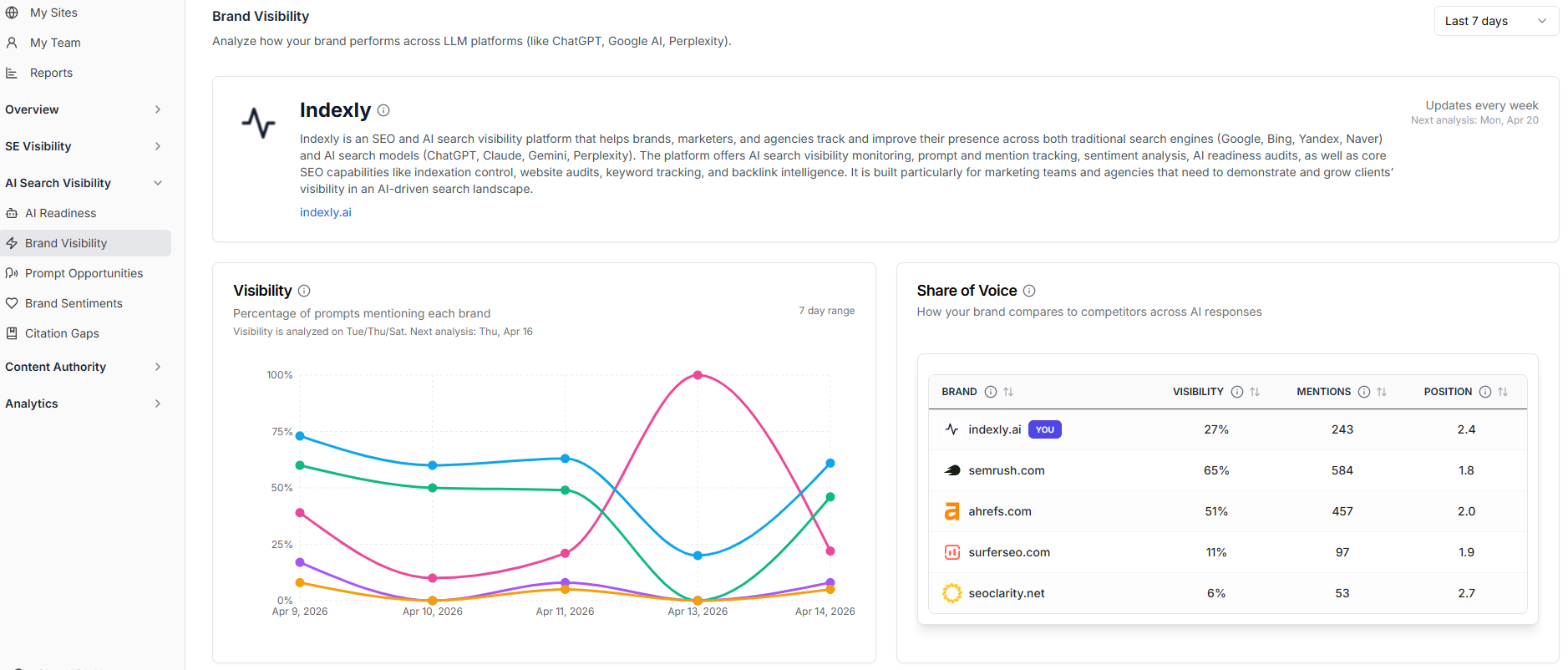Open Reports in sidebar
This screenshot has width=1568, height=670.
coord(51,73)
